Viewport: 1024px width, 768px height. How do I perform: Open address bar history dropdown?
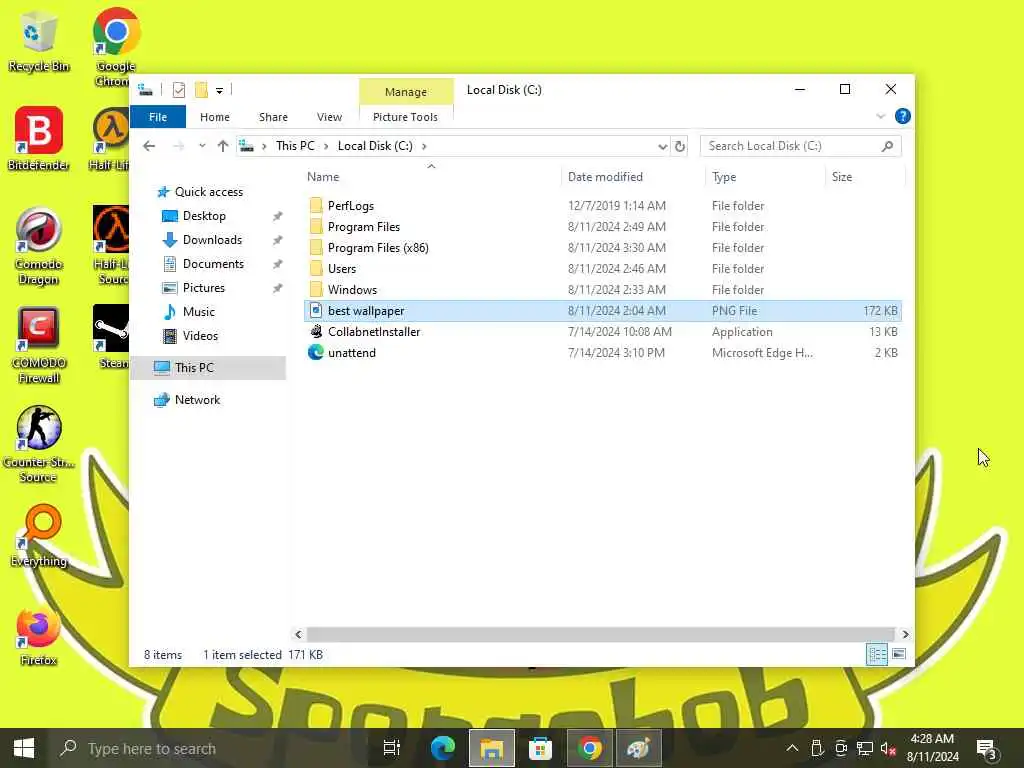pos(662,146)
